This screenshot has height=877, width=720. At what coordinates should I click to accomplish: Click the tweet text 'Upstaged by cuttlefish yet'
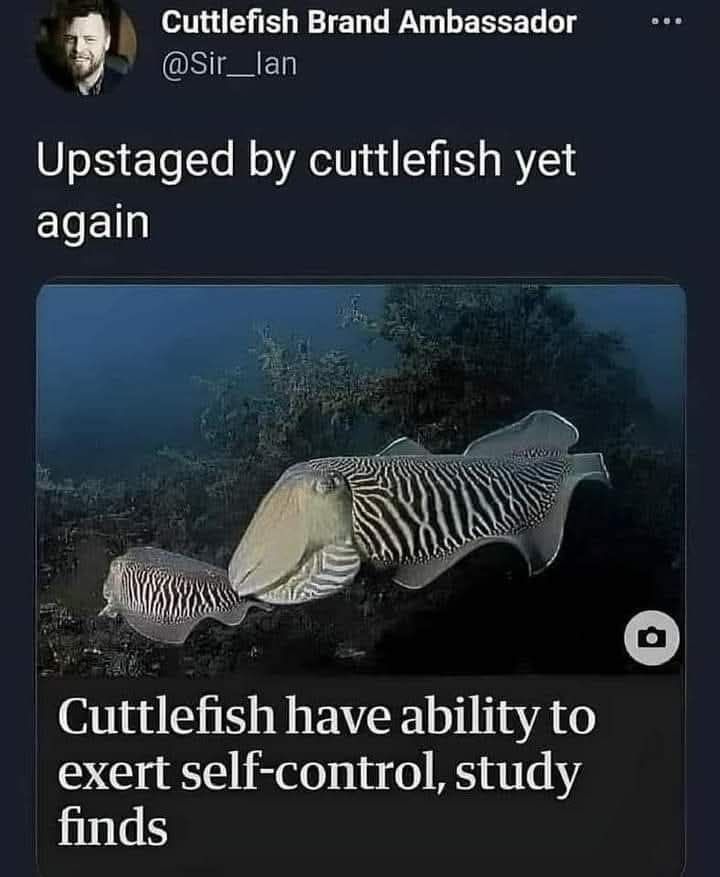tap(306, 161)
